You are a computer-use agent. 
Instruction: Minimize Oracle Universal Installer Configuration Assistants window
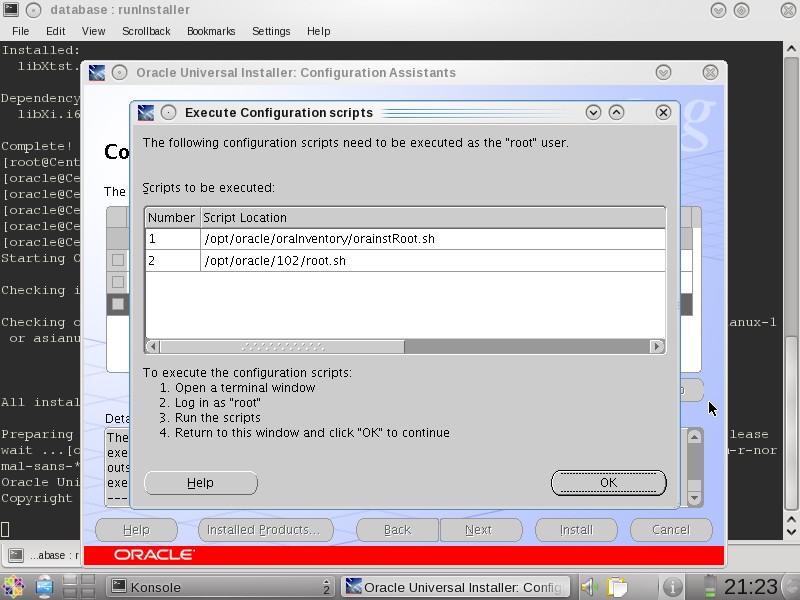[x=663, y=72]
